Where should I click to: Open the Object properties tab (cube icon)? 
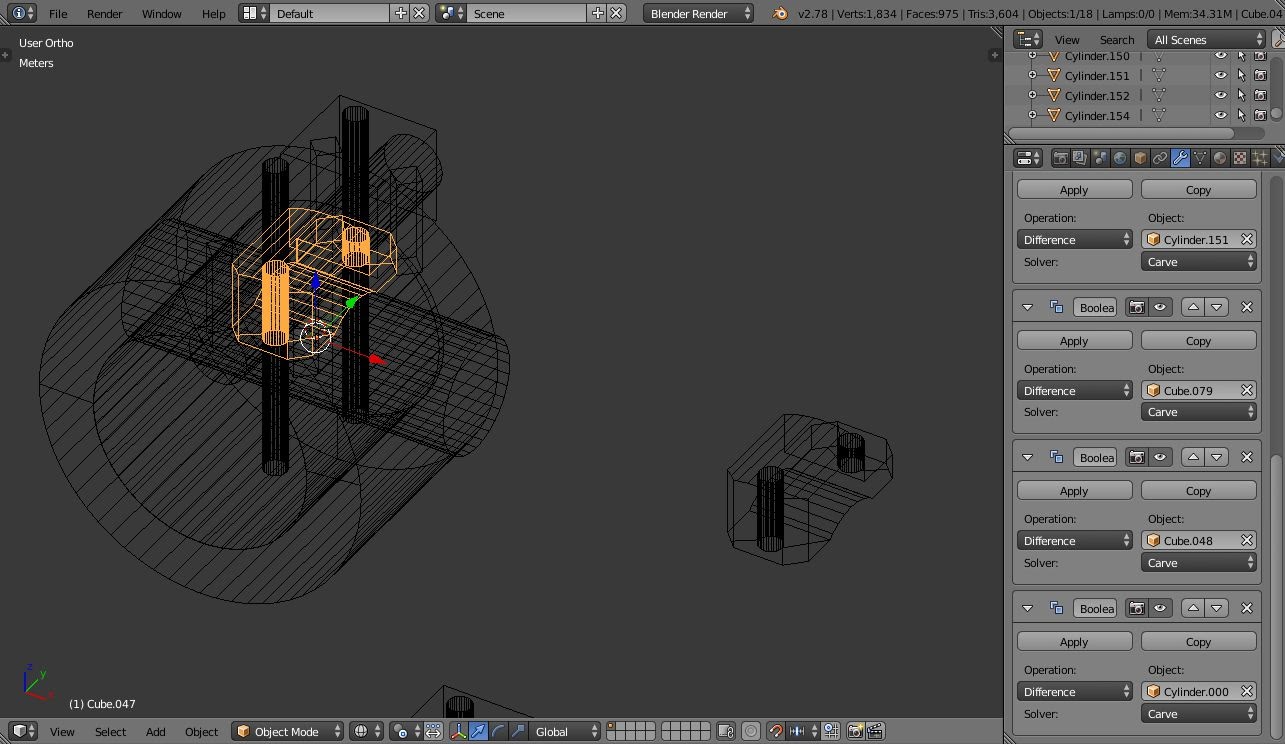[x=1140, y=158]
